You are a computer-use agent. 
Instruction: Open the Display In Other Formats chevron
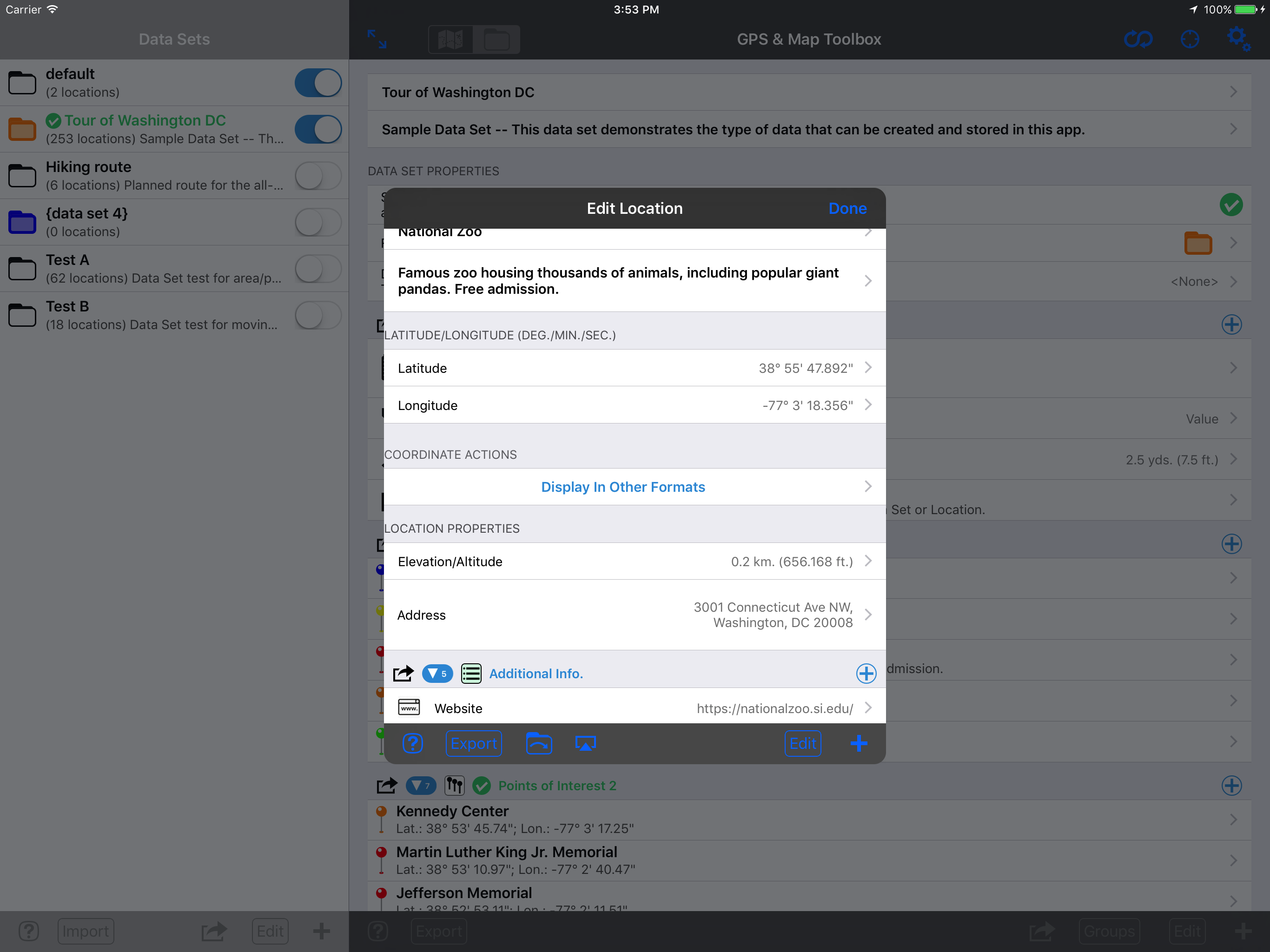point(868,486)
